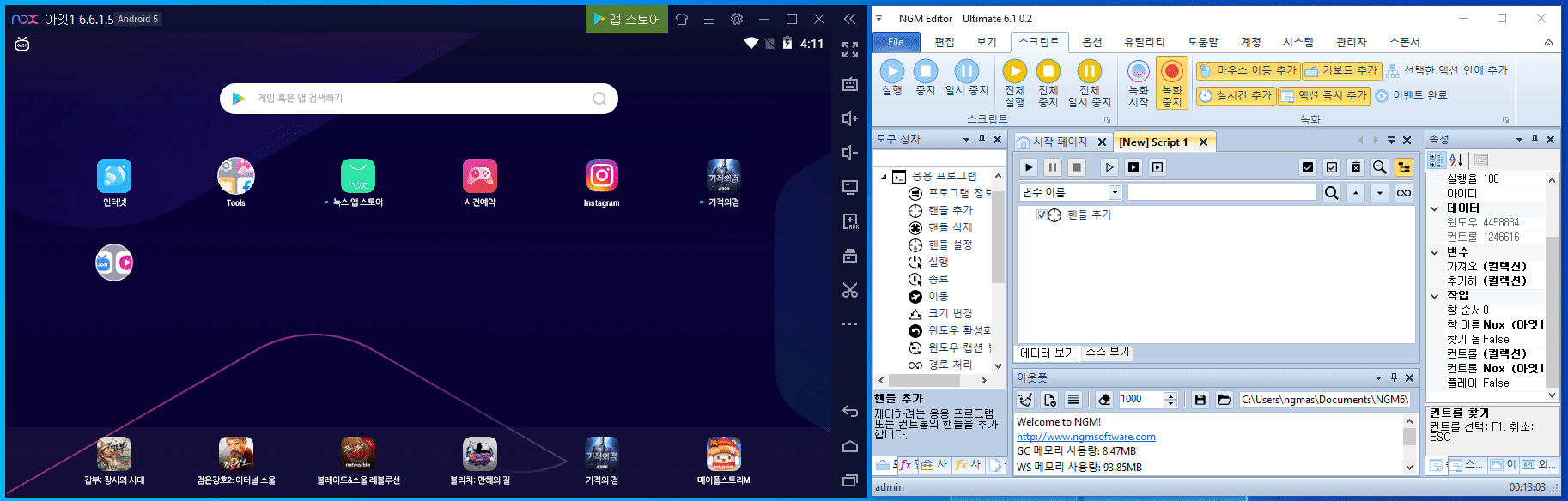Click the 키보드 추가 button
1568x501 pixels.
(1341, 70)
